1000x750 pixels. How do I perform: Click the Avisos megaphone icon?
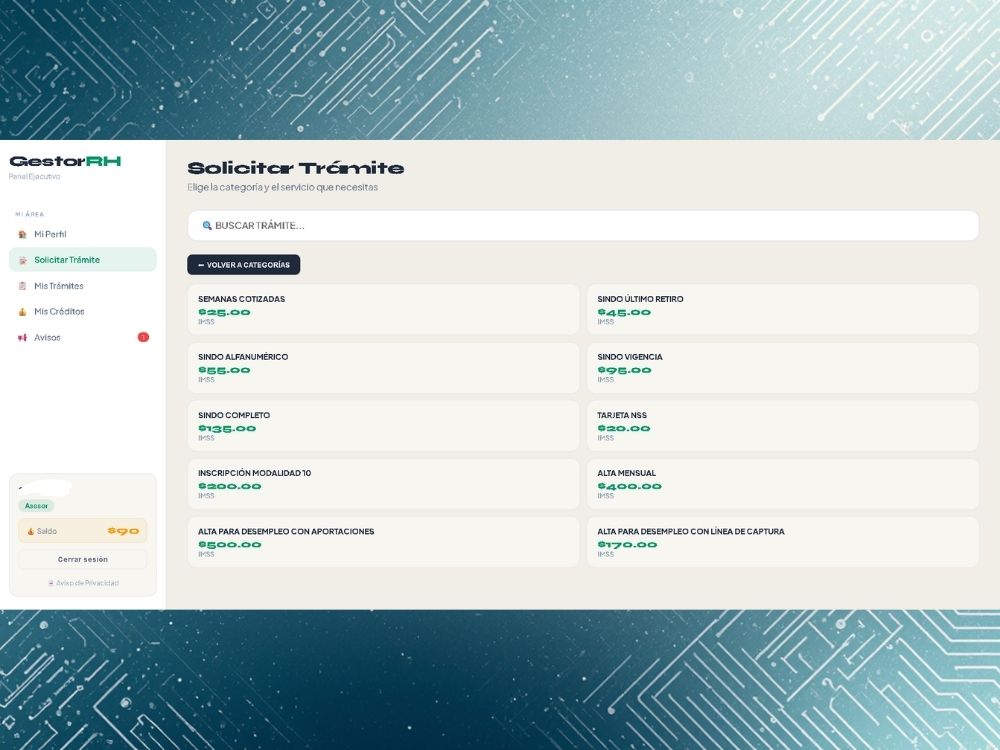point(22,338)
